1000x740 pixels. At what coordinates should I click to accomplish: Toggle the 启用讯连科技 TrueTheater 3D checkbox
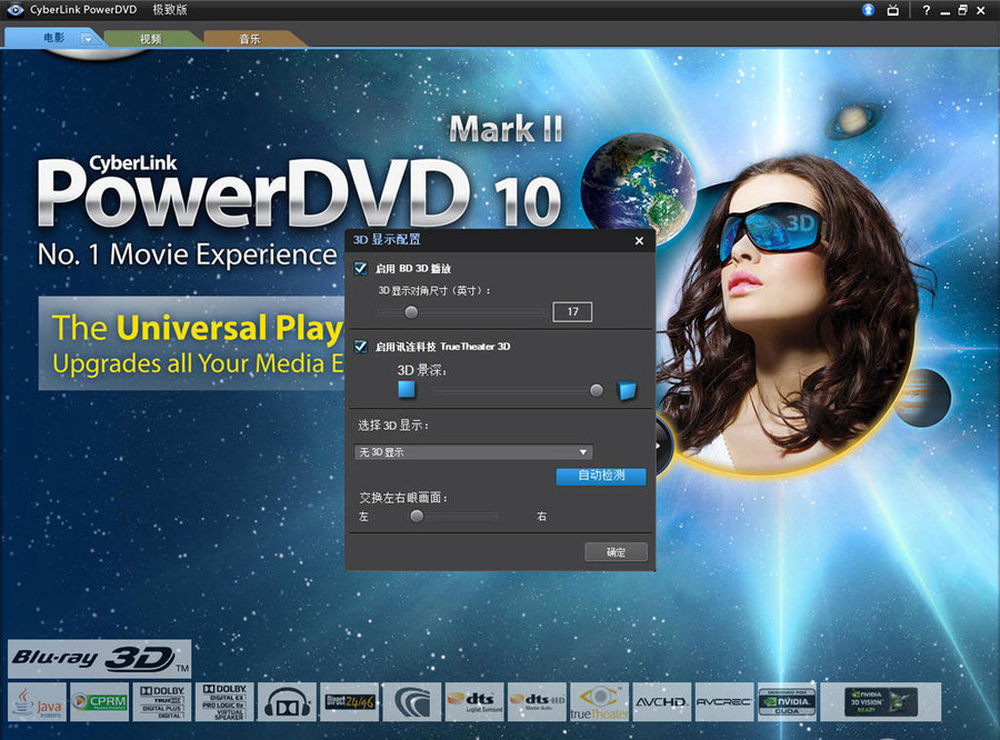361,346
